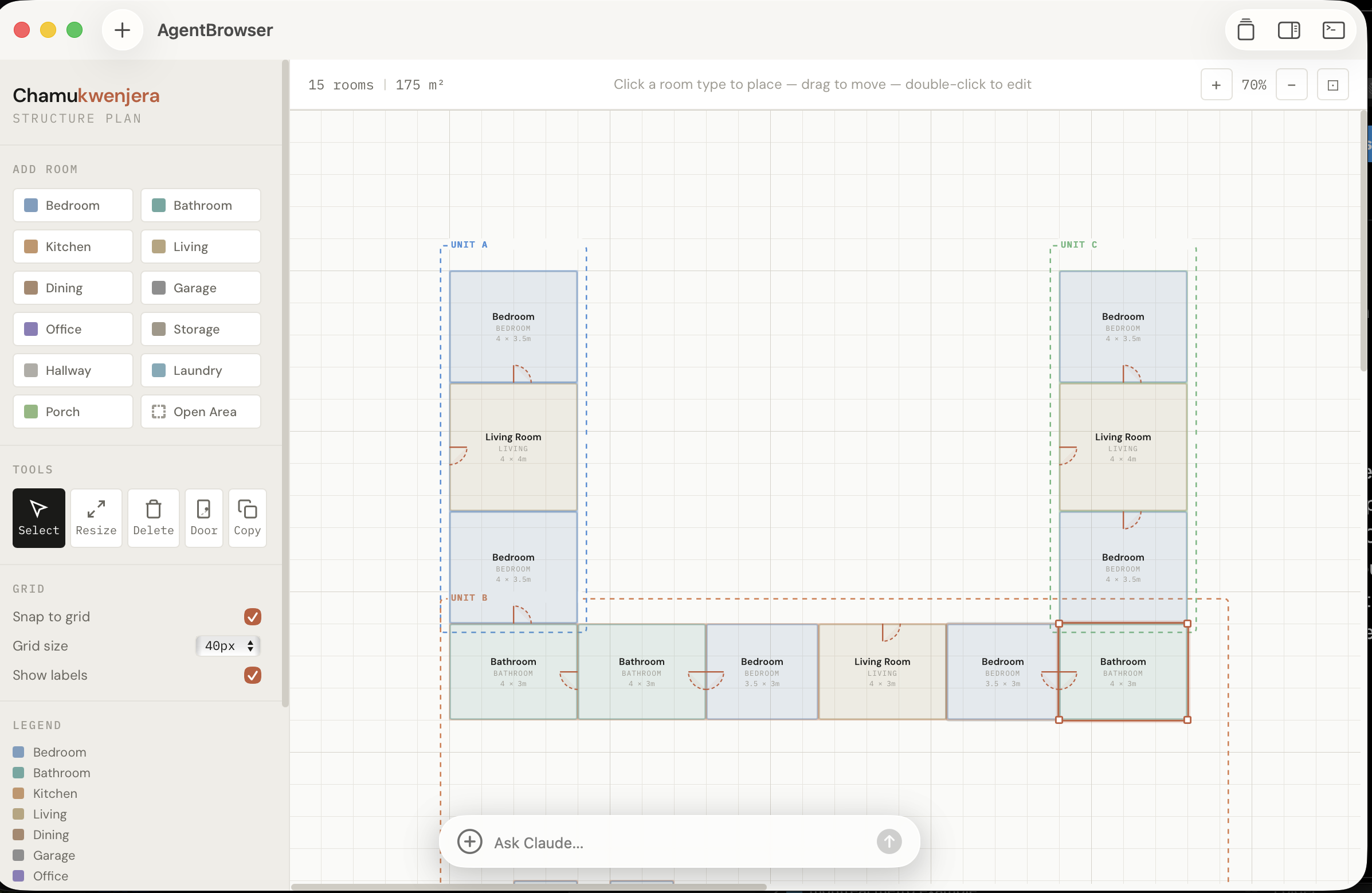Open the terminal panel icon in the titlebar
This screenshot has height=893, width=1372.
pos(1334,29)
